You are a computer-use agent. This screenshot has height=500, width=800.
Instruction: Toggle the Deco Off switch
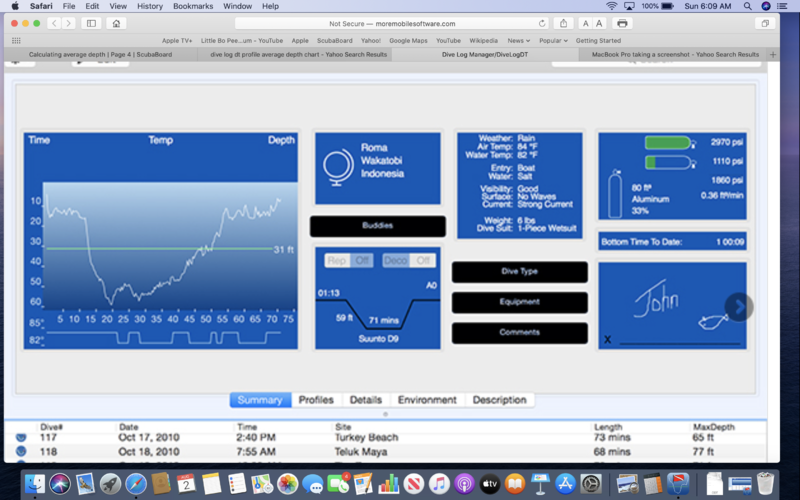(408, 260)
